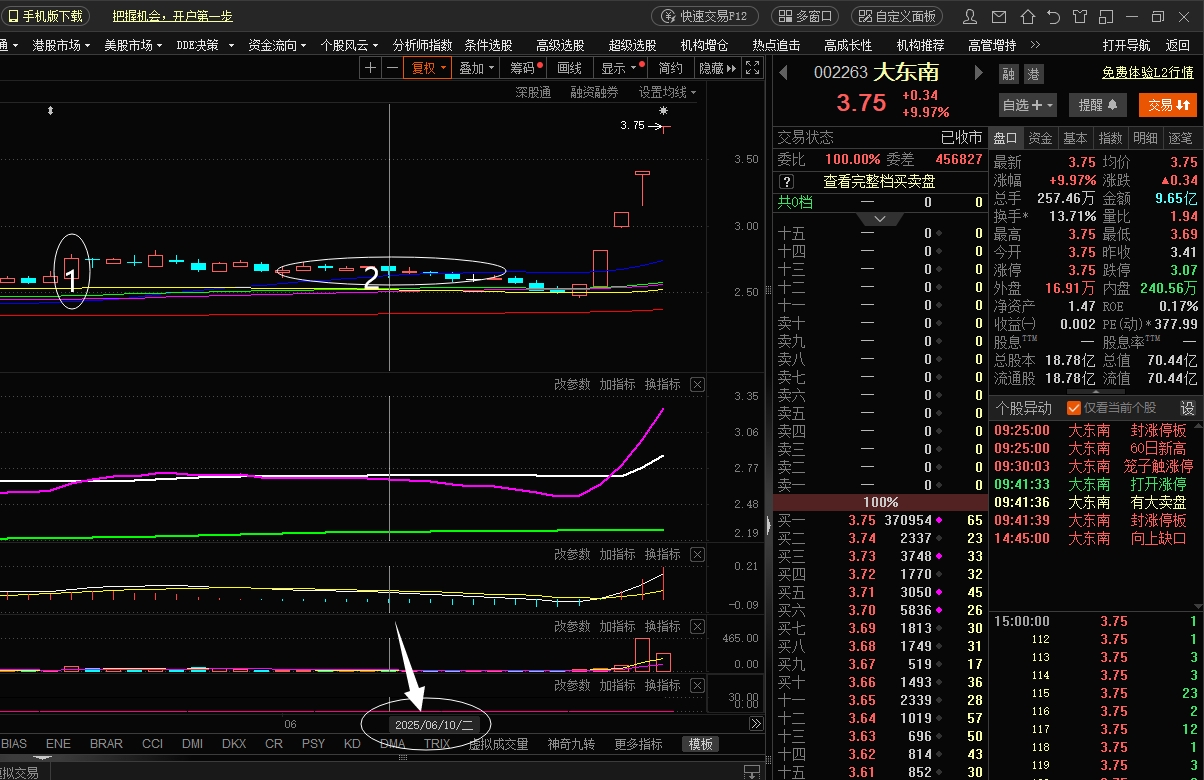Open 超级选股 menu item
This screenshot has width=1204, height=780.
pyautogui.click(x=632, y=45)
